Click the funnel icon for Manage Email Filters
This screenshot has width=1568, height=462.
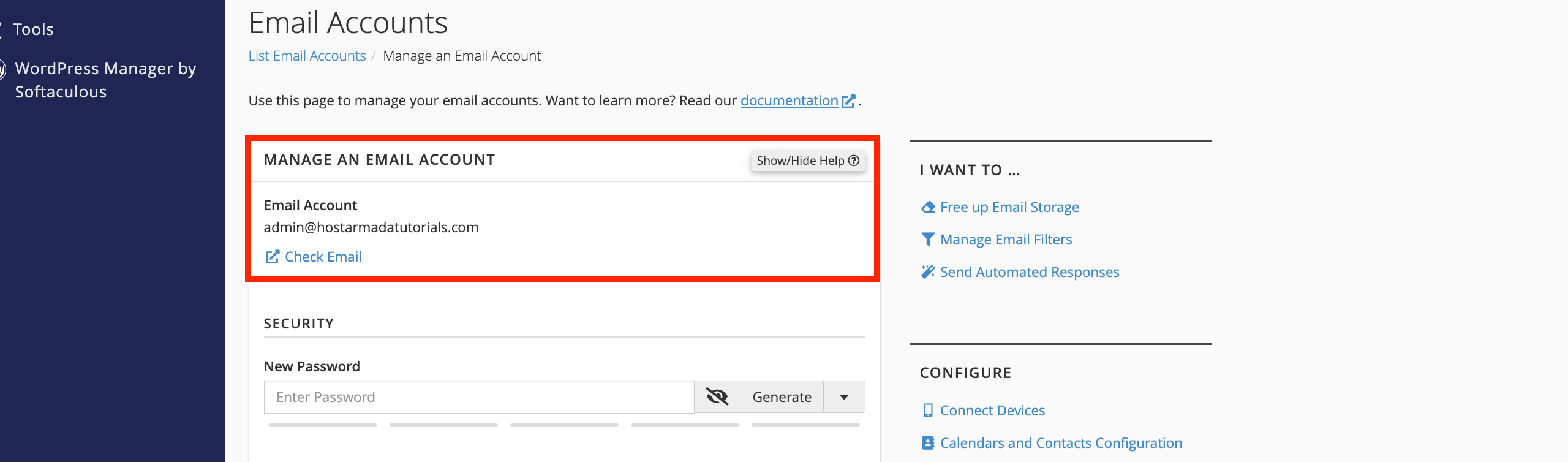tap(928, 240)
